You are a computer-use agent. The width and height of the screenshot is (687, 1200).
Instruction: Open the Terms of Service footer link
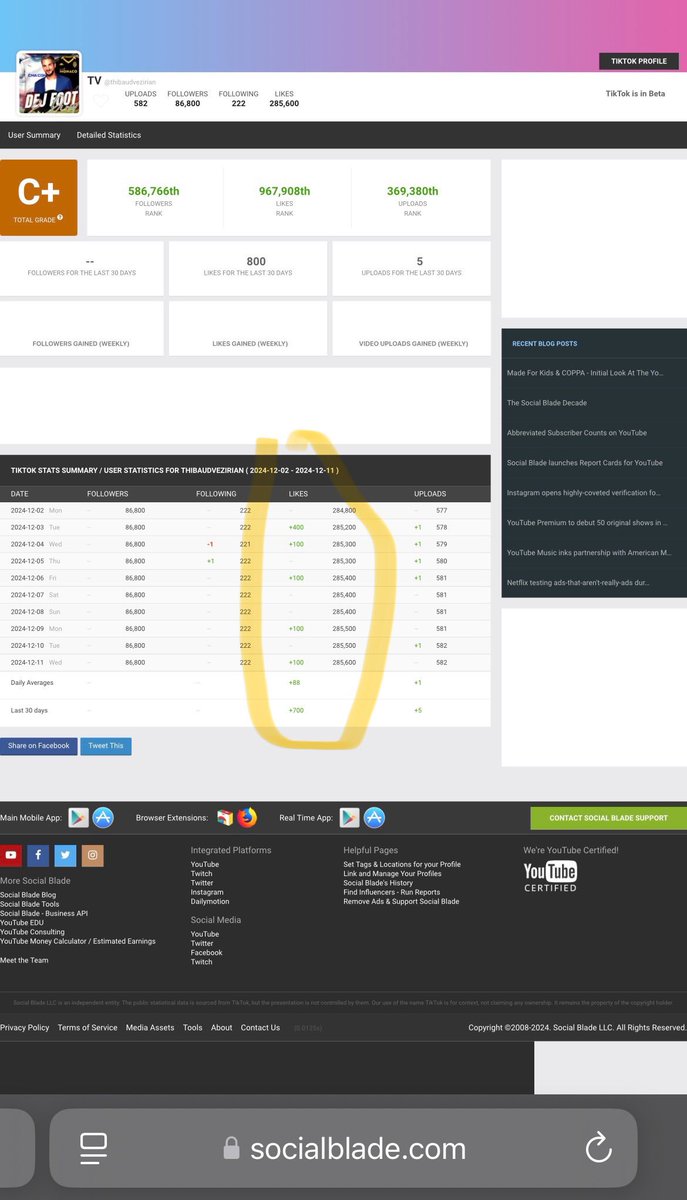point(87,1027)
